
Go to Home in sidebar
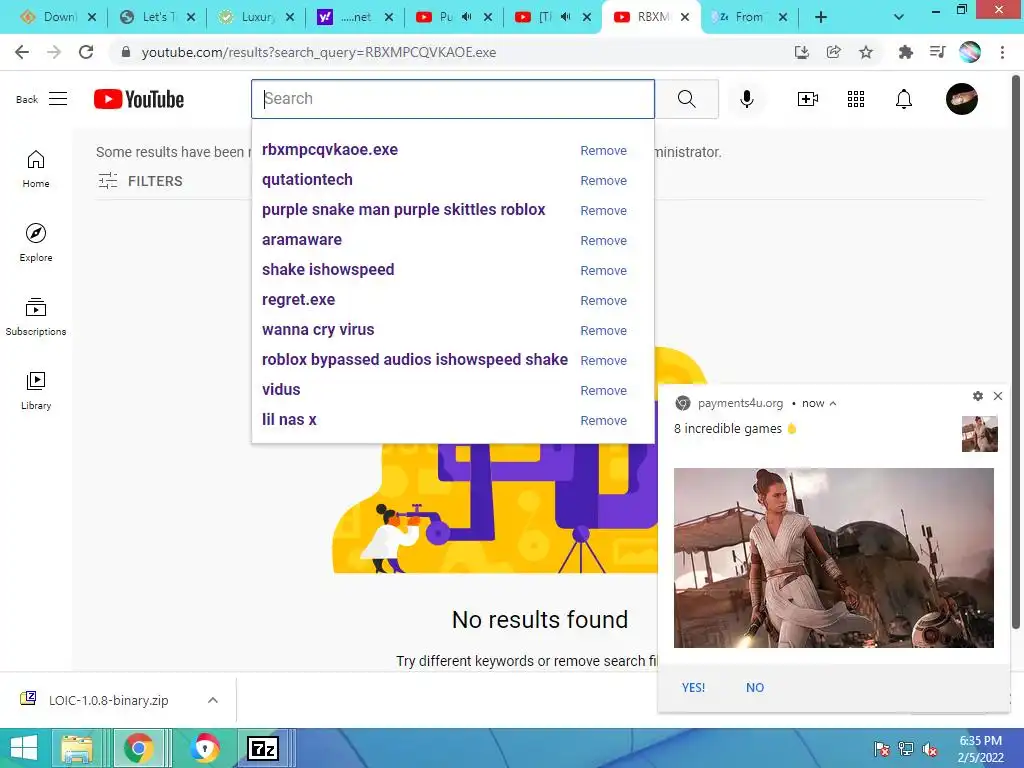click(x=36, y=168)
